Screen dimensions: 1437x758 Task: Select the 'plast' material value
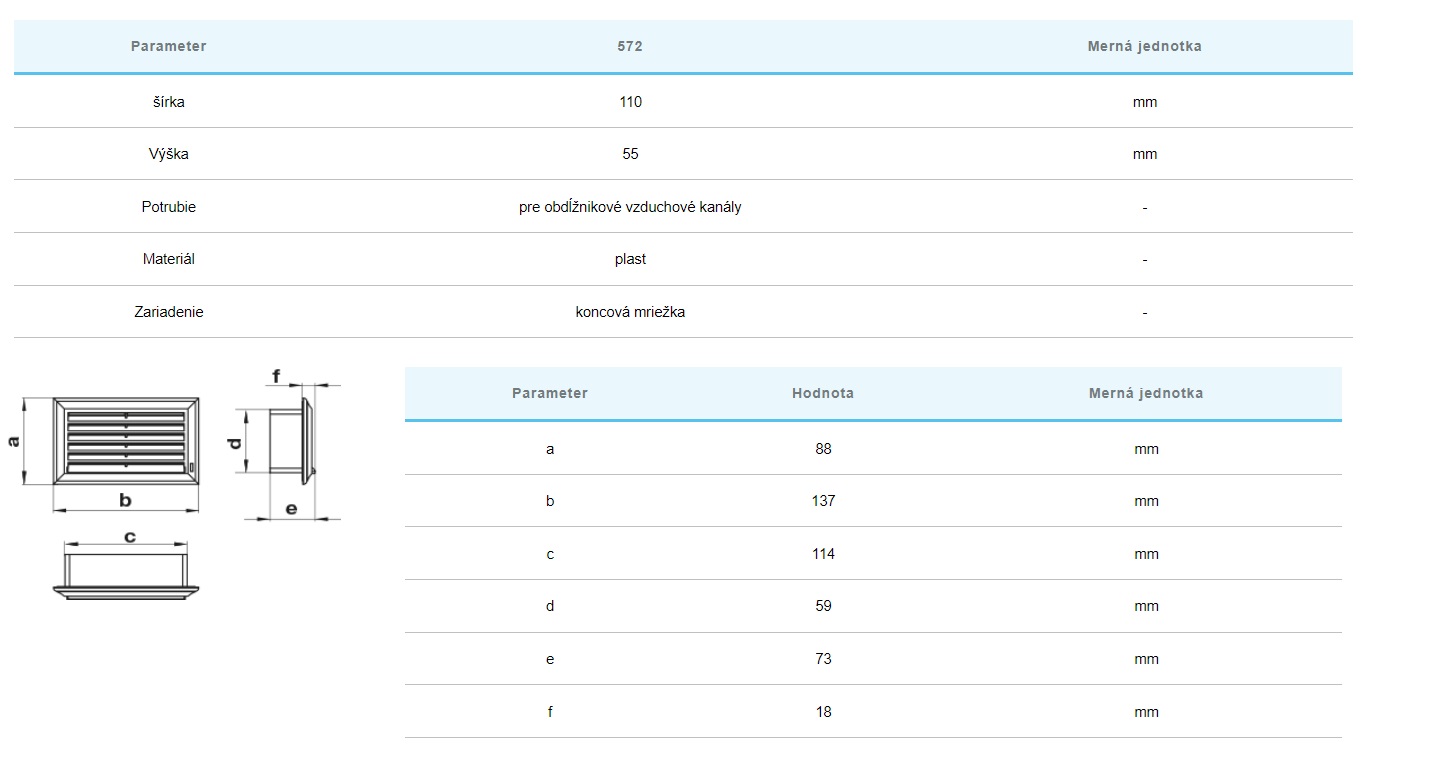630,259
